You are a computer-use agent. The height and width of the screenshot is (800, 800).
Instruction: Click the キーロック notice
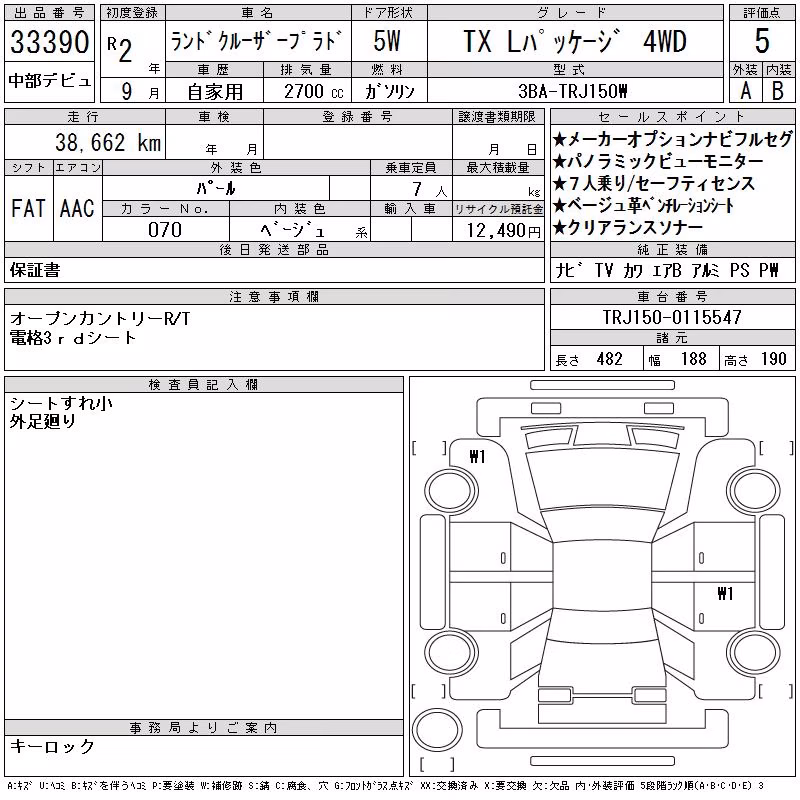(x=52, y=746)
